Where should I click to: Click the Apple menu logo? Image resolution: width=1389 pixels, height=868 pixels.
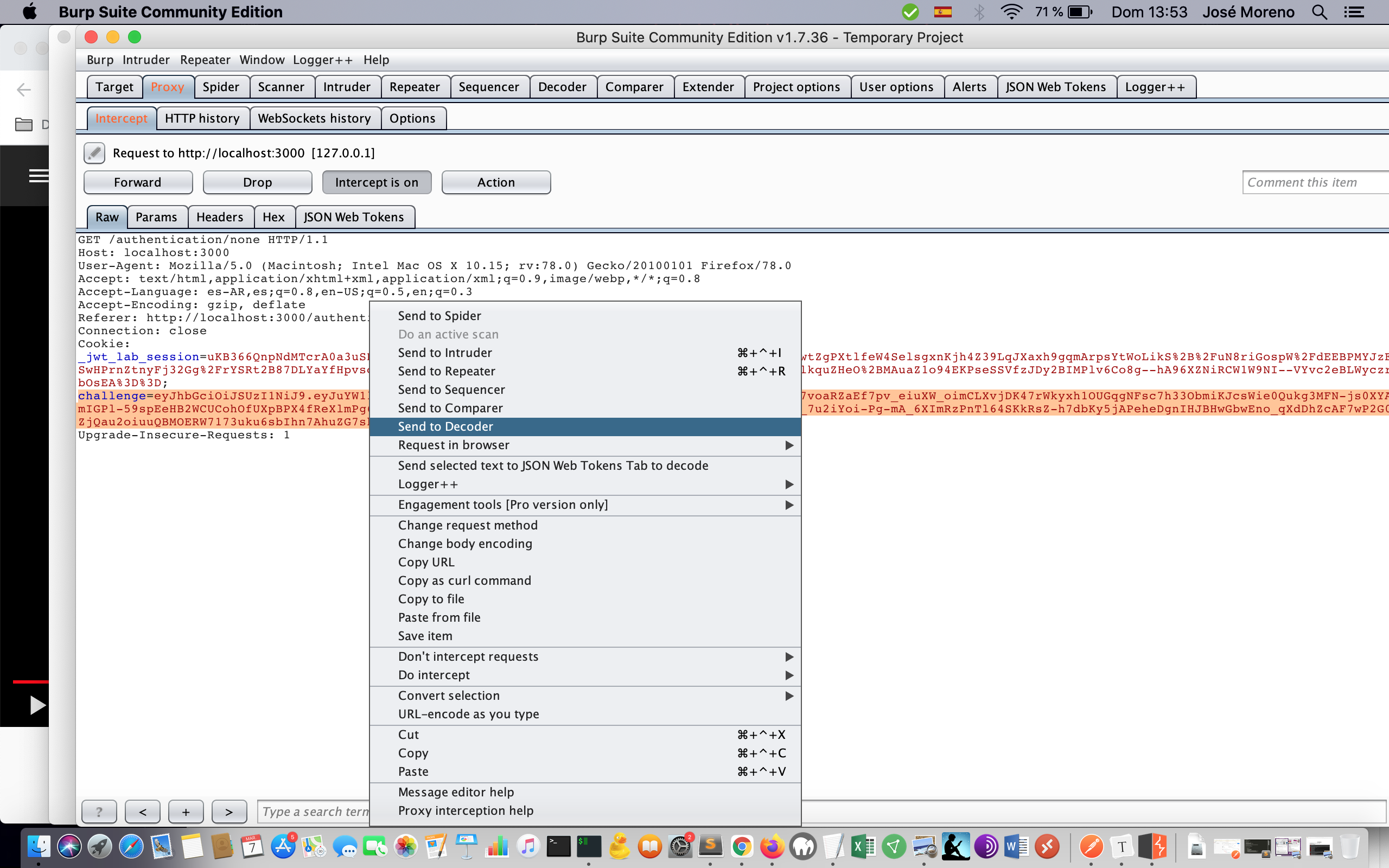(x=30, y=11)
